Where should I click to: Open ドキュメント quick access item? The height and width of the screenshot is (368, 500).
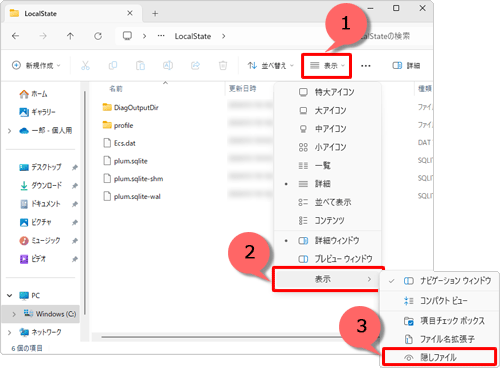point(40,204)
